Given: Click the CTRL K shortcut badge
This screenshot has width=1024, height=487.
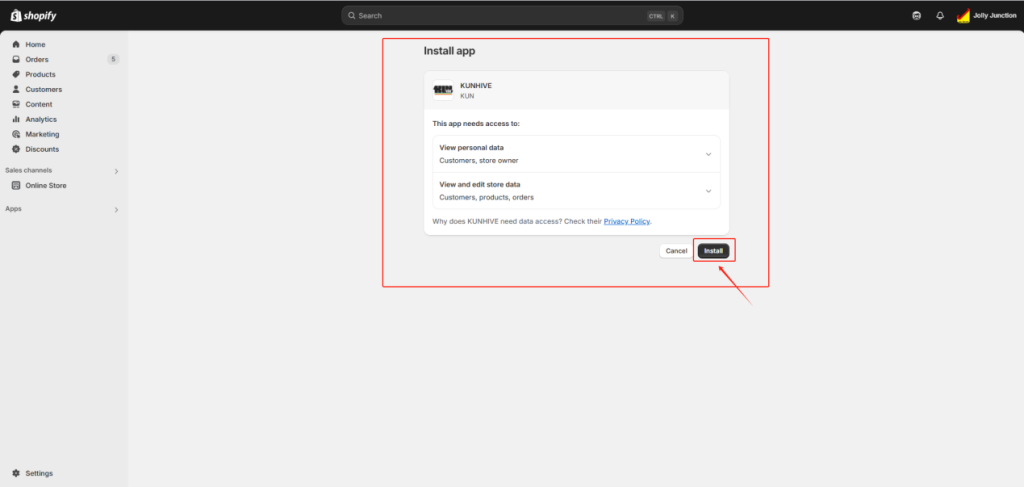Looking at the screenshot, I should 662,16.
